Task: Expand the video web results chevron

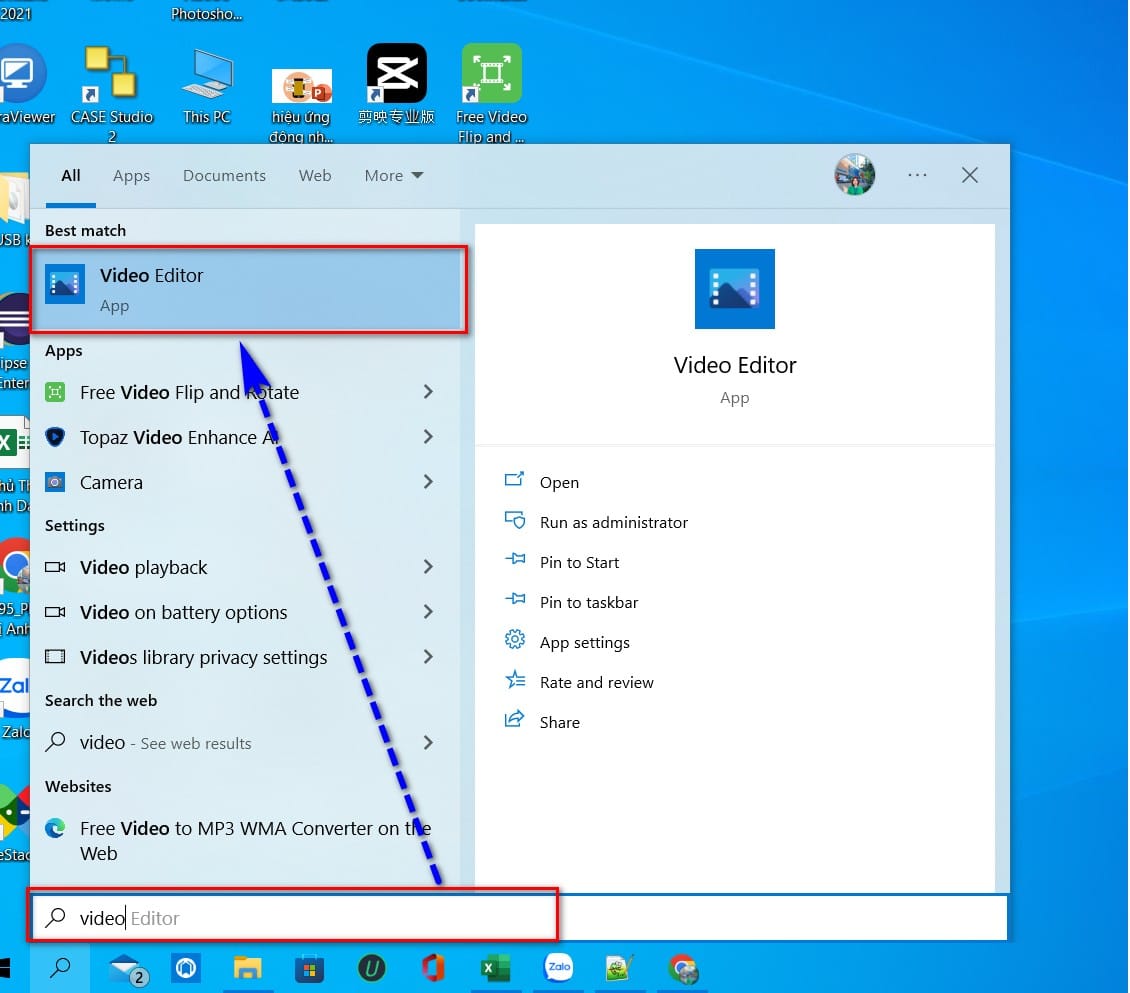Action: point(428,742)
